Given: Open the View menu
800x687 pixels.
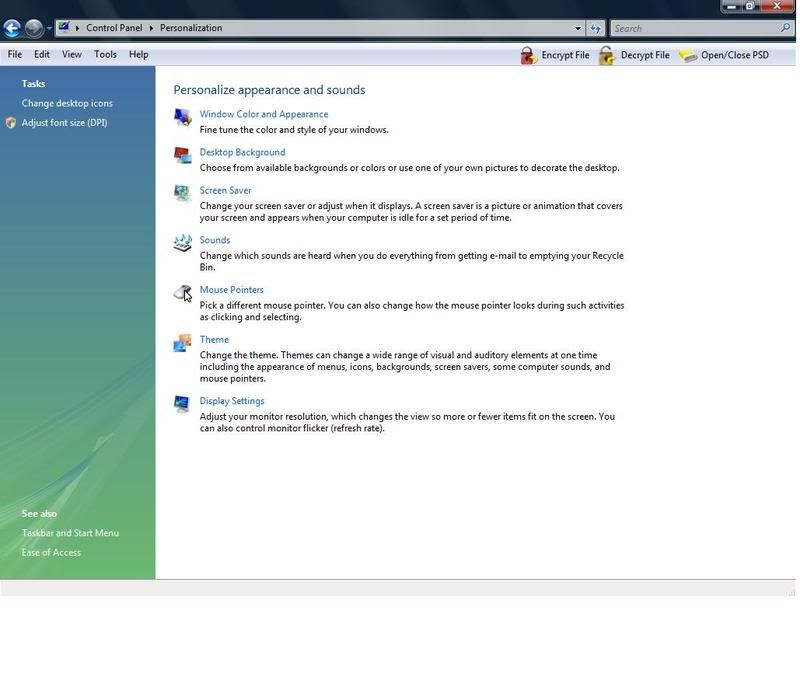Looking at the screenshot, I should point(72,54).
